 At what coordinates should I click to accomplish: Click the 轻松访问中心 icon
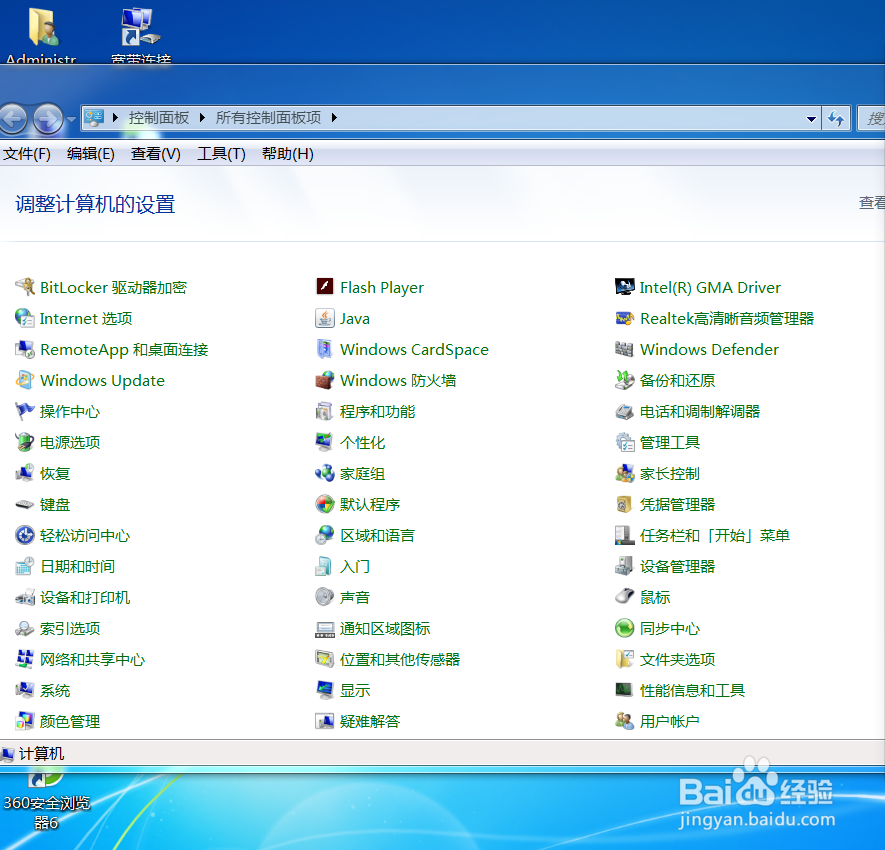(25, 536)
